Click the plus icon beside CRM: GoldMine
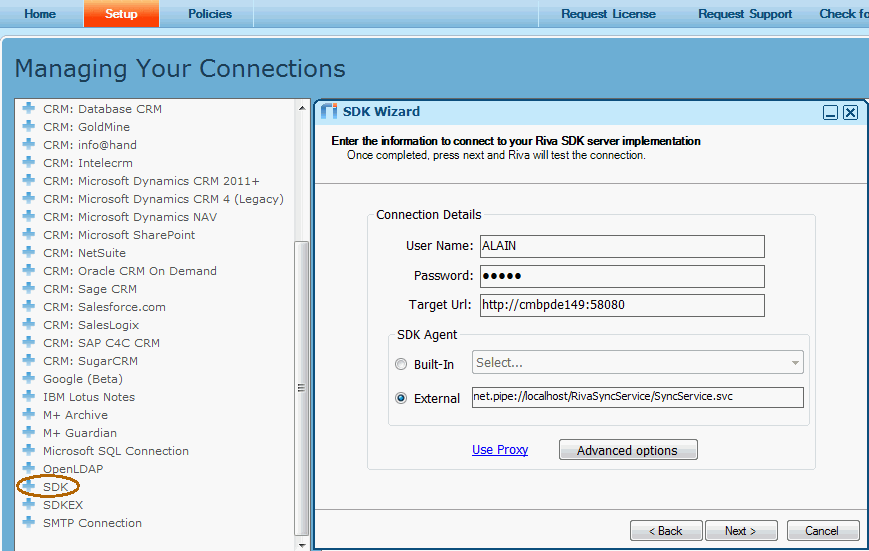The width and height of the screenshot is (869, 551). click(29, 127)
